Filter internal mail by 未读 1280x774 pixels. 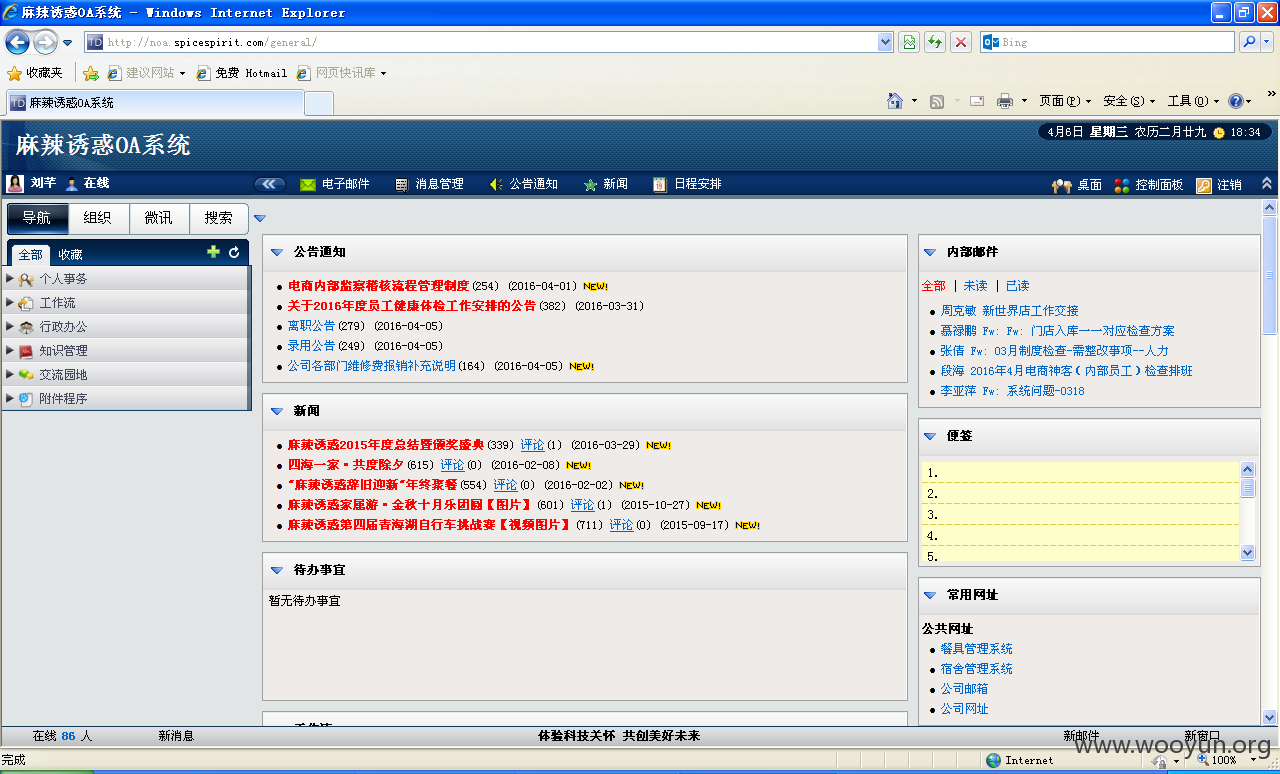975,286
